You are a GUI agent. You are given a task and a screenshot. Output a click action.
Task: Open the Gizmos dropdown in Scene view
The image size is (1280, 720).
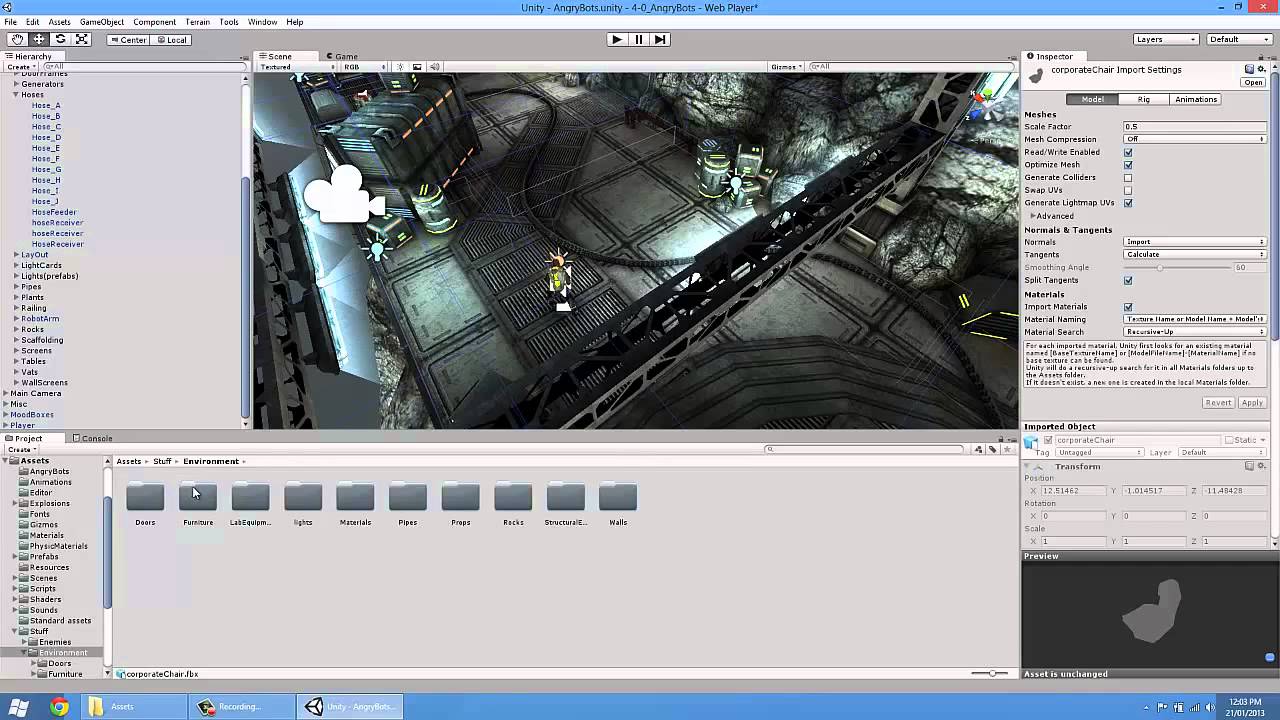click(x=786, y=67)
